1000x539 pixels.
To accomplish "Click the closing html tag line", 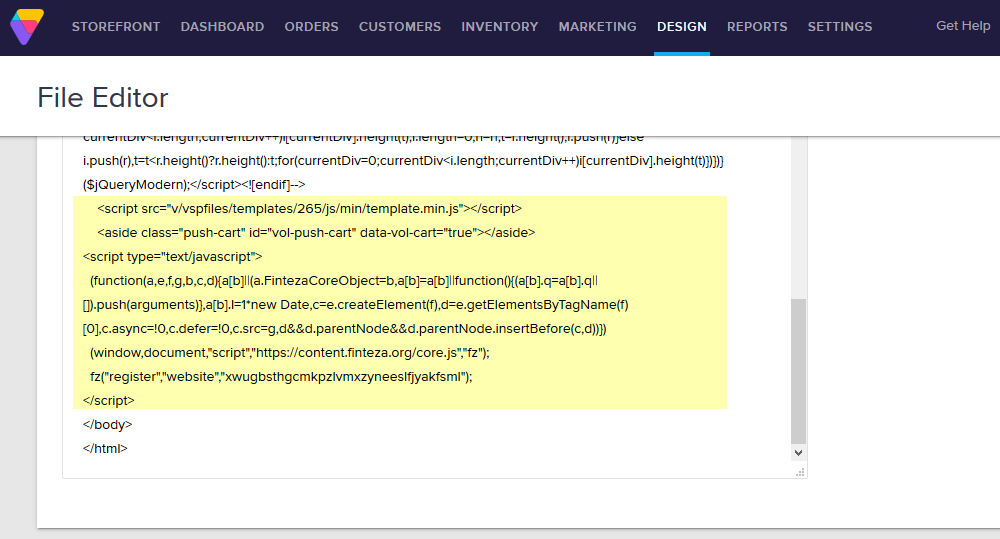I will 105,448.
